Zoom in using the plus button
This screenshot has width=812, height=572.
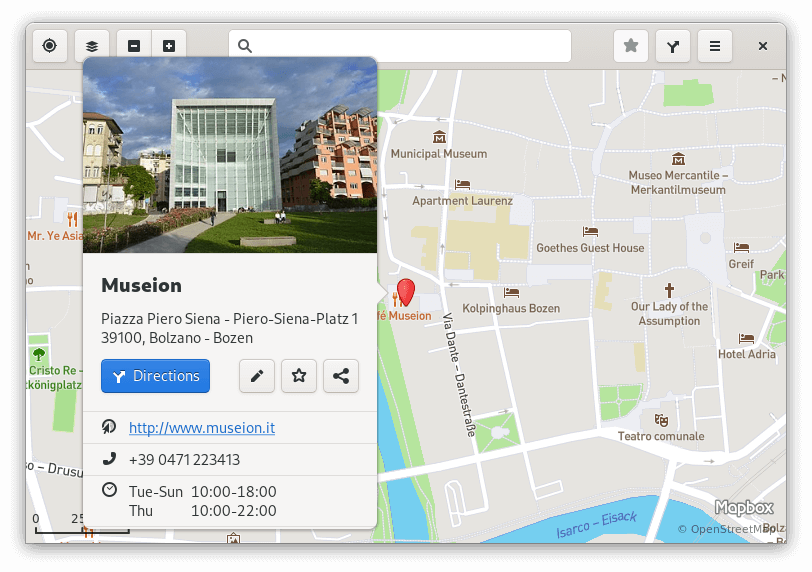point(169,46)
